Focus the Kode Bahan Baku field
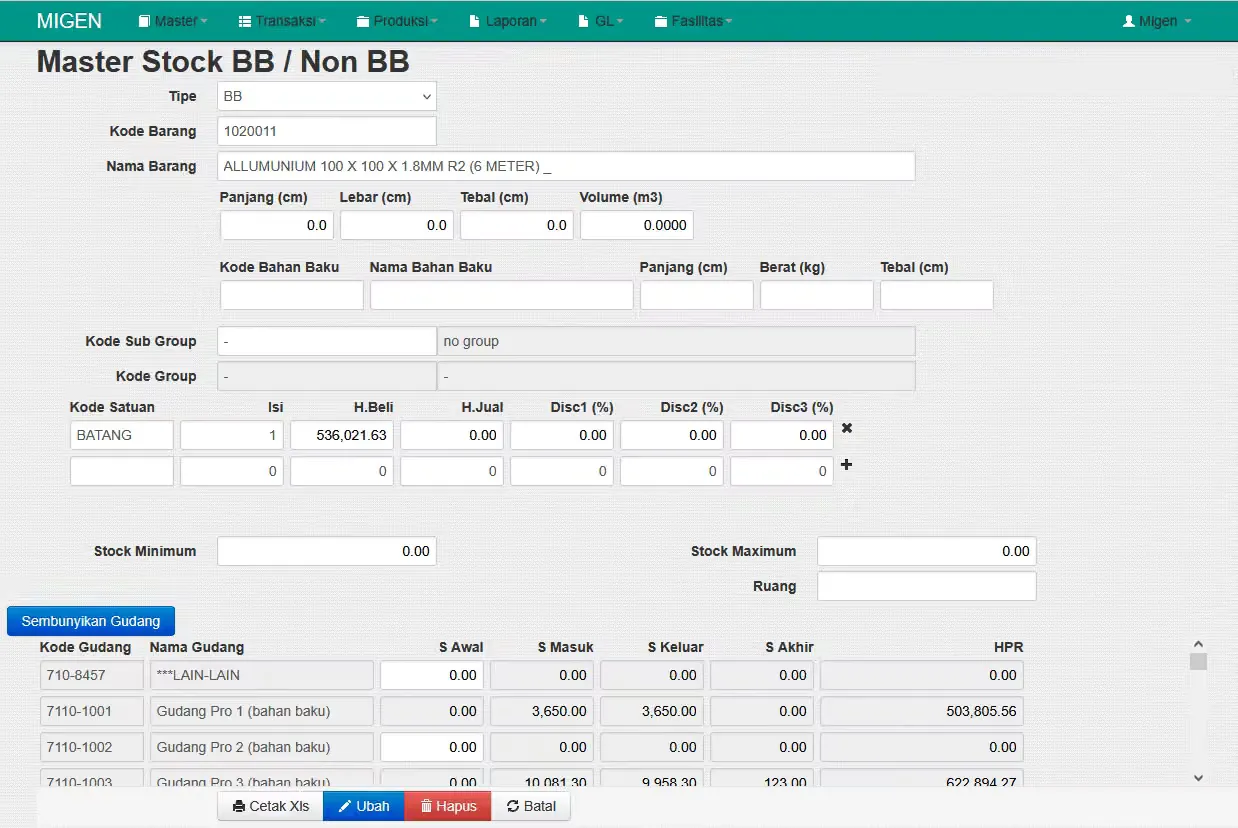1238x828 pixels. (292, 295)
